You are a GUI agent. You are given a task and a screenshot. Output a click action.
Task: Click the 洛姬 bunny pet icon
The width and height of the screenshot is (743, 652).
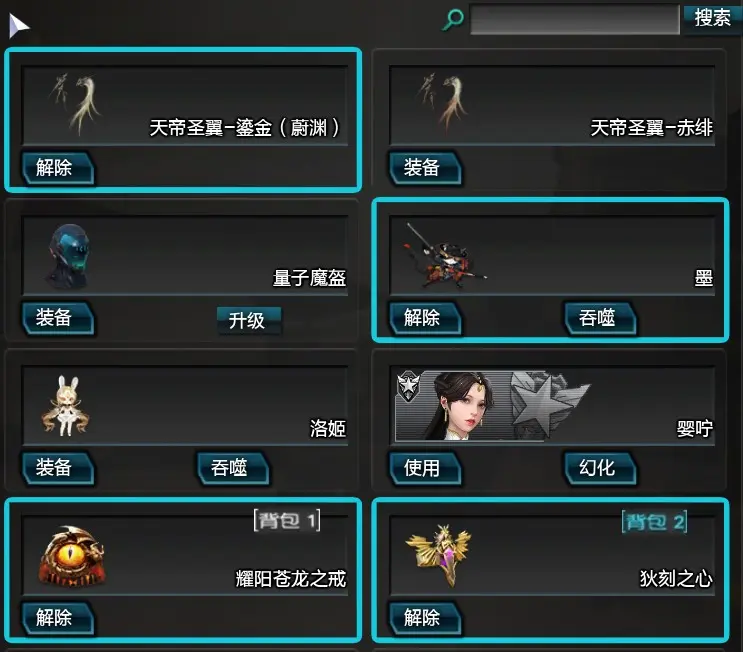(x=66, y=406)
